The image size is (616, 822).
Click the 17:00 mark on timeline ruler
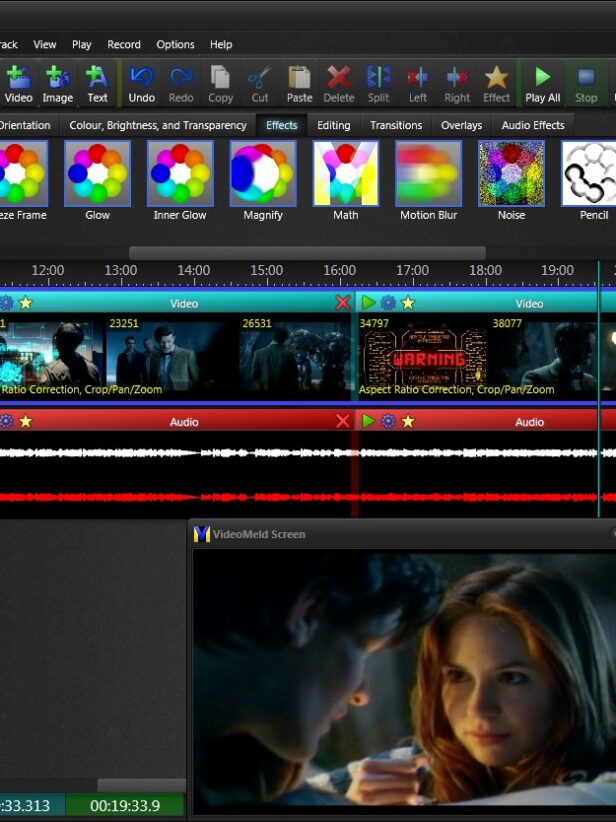[413, 270]
